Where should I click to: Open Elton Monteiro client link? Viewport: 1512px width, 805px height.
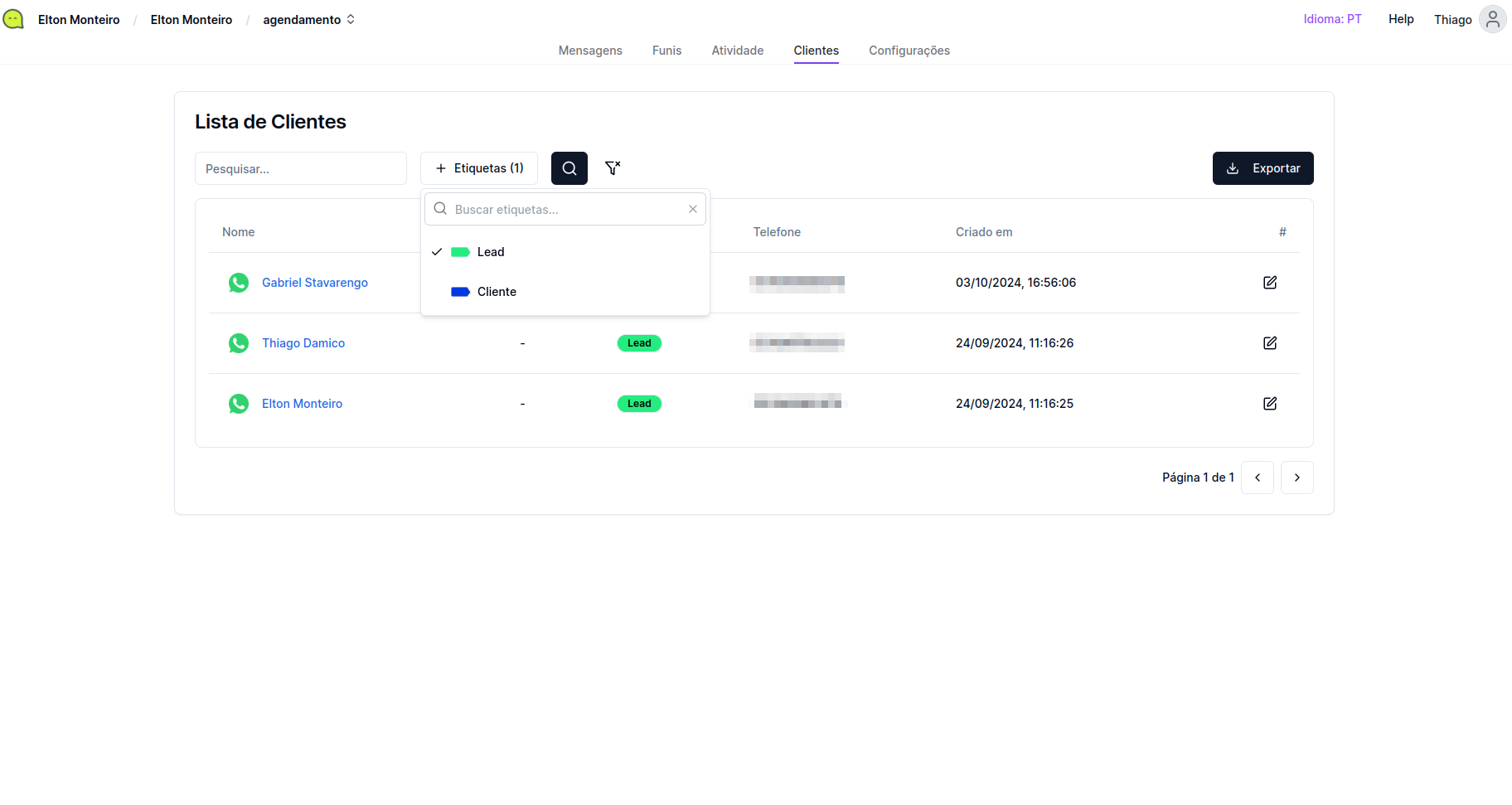click(x=302, y=404)
